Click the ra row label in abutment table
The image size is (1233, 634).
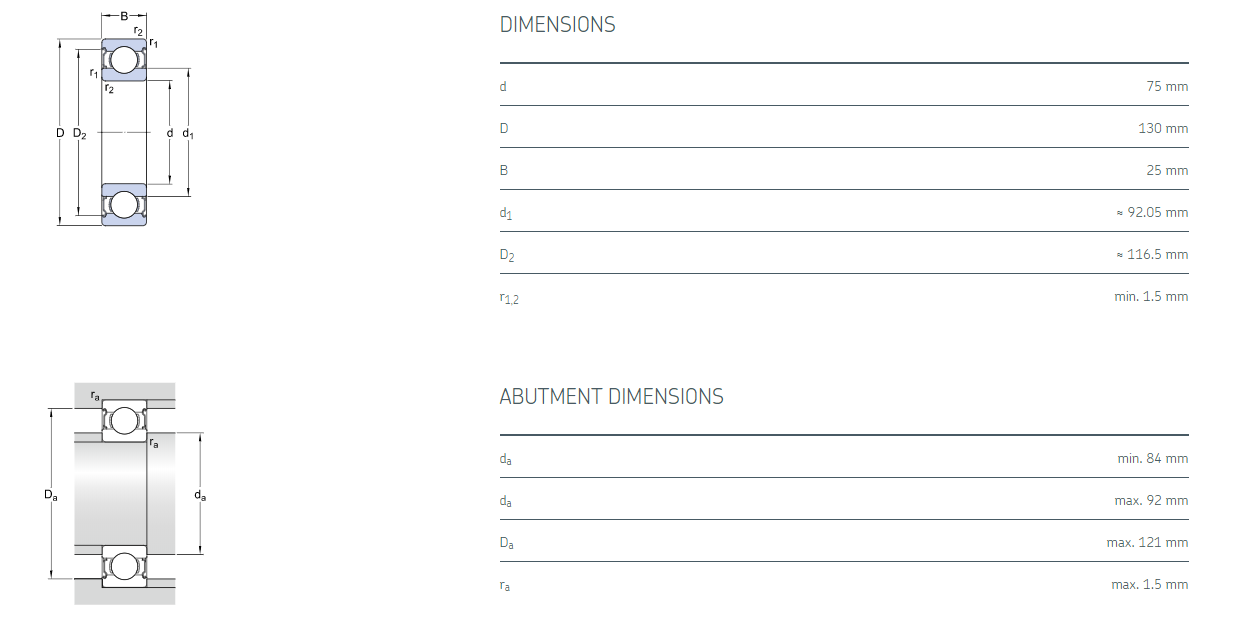[x=505, y=586]
